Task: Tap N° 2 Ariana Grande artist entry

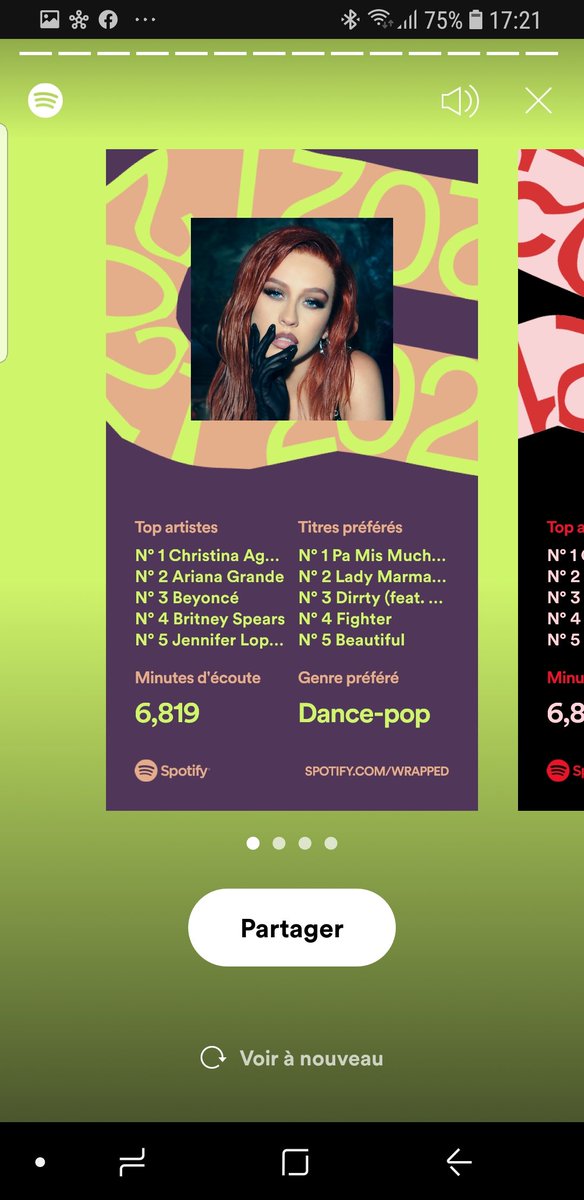Action: coord(209,576)
